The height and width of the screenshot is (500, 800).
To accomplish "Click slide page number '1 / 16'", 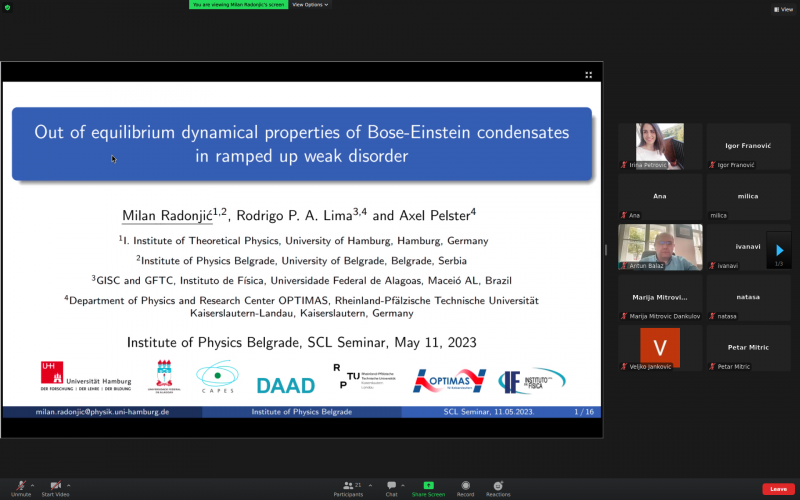I will tap(584, 412).
